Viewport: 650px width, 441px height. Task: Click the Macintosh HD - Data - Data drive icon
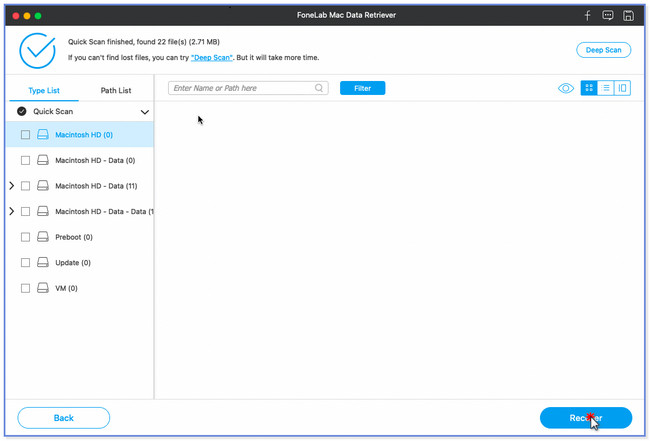tap(43, 211)
